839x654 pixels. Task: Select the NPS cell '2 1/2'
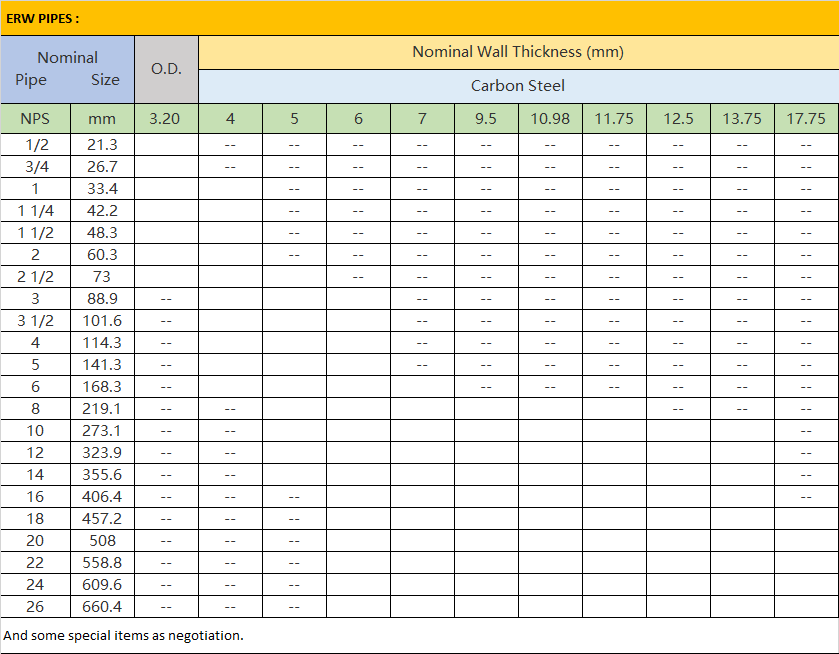point(35,276)
